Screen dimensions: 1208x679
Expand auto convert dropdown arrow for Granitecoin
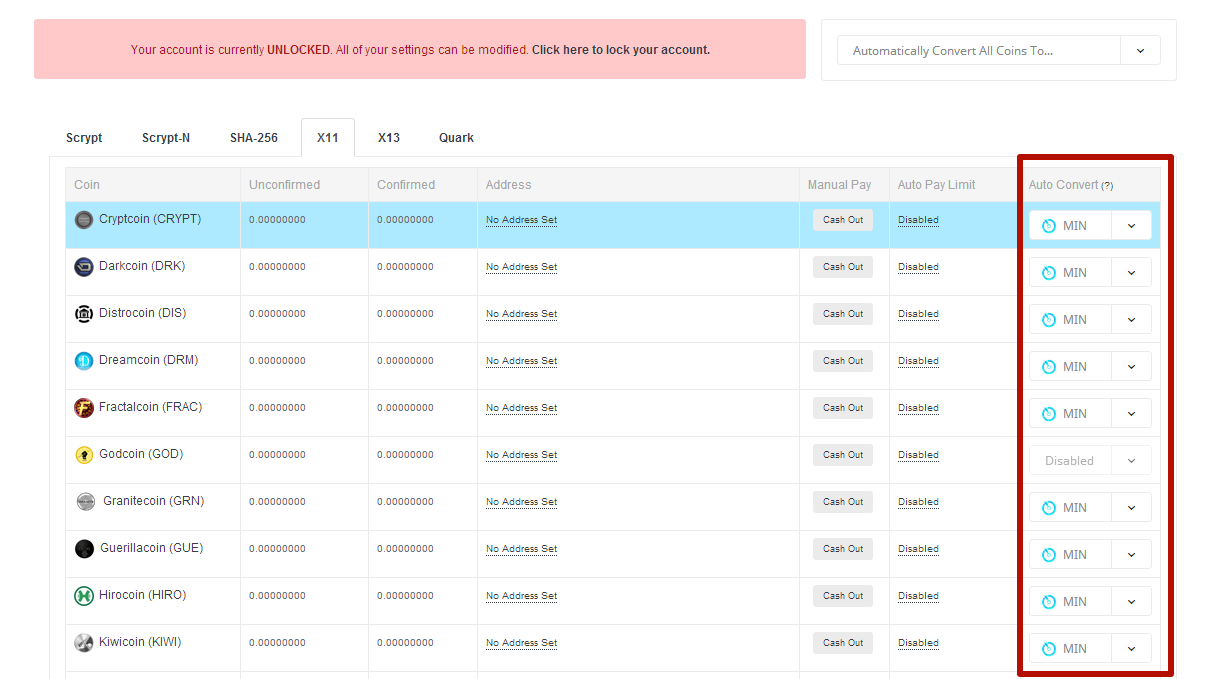coord(1131,507)
